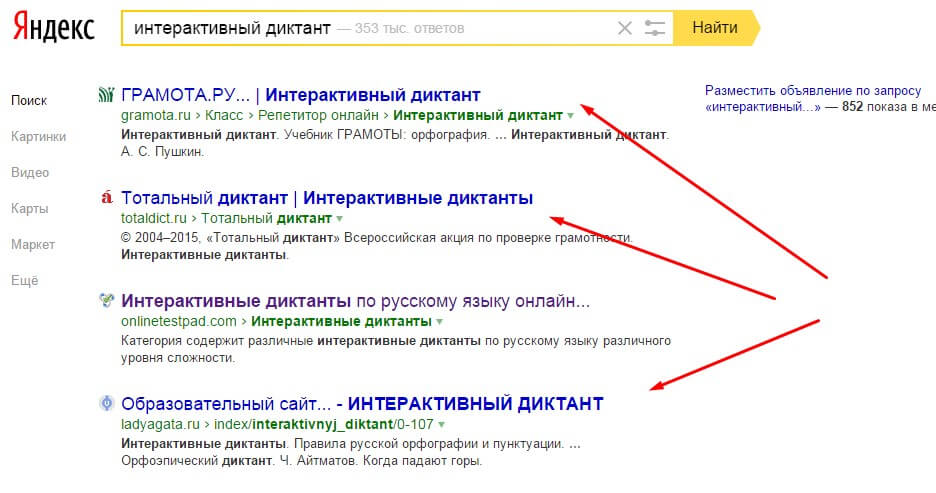This screenshot has height=493, width=936.
Task: Open the onlinetestpad.com domain link
Action: (x=179, y=321)
